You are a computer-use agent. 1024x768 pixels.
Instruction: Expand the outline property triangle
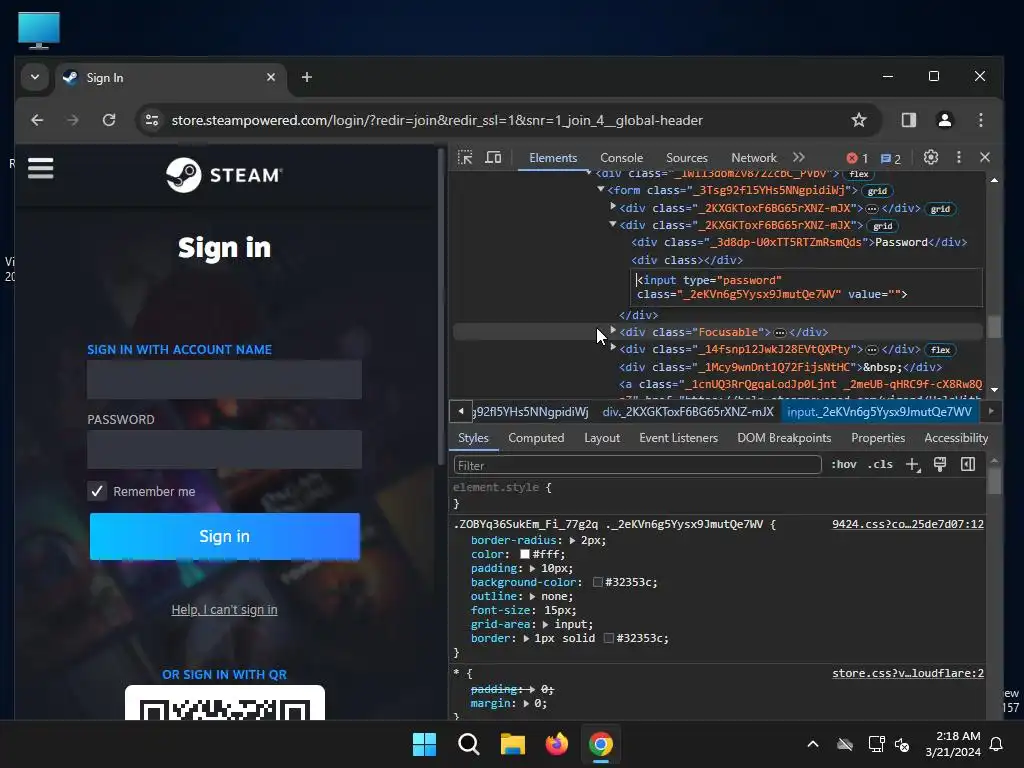coord(532,597)
